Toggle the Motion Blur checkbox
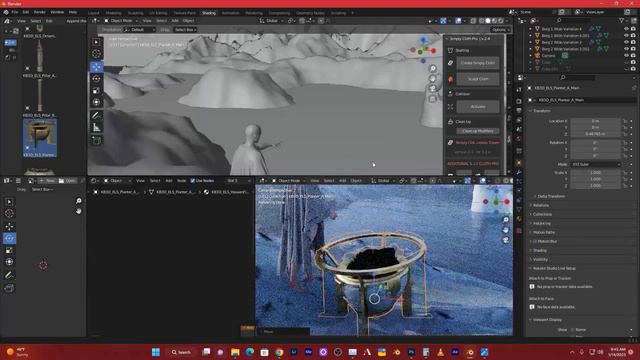640x360 pixels. pos(535,241)
